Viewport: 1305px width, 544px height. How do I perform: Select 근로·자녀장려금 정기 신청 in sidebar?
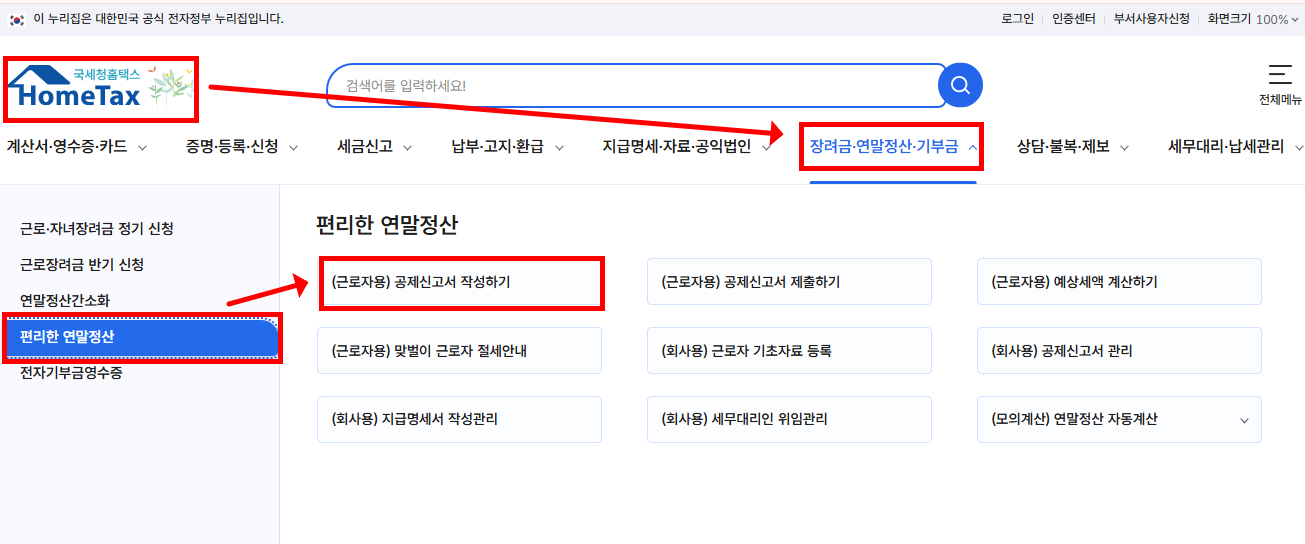pos(97,229)
